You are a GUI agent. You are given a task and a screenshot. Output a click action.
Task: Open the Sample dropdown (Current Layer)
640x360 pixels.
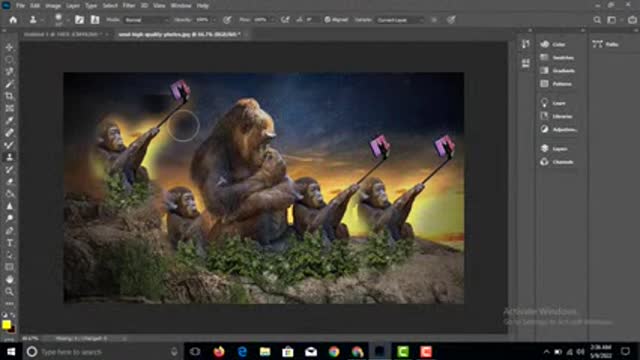[x=400, y=20]
